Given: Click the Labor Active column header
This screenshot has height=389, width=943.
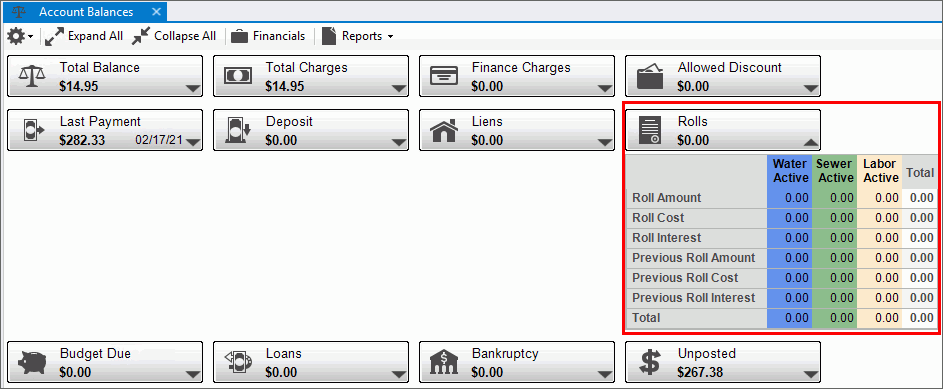Looking at the screenshot, I should point(879,171).
